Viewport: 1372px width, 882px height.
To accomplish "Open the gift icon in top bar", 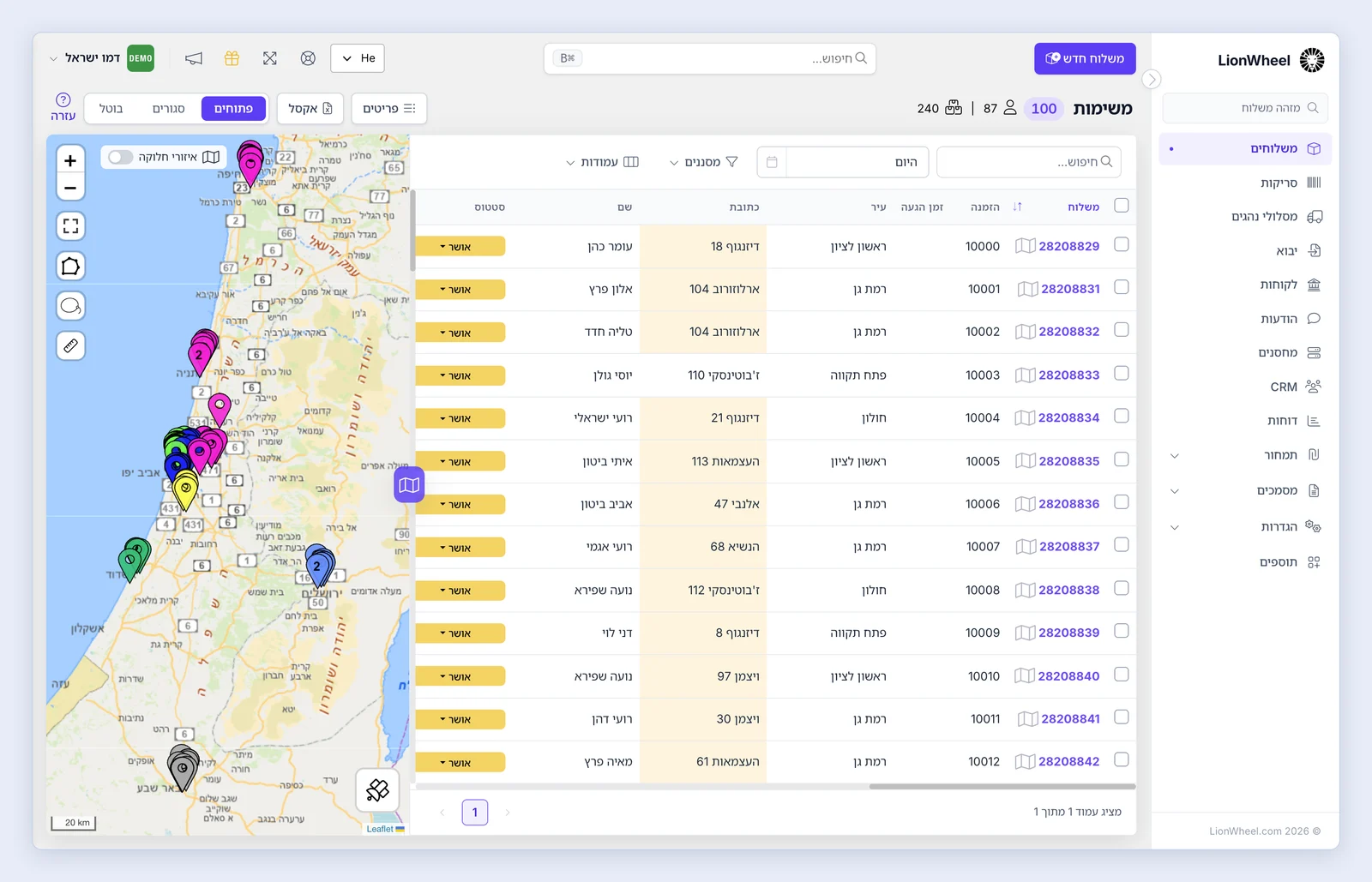I will [x=232, y=58].
